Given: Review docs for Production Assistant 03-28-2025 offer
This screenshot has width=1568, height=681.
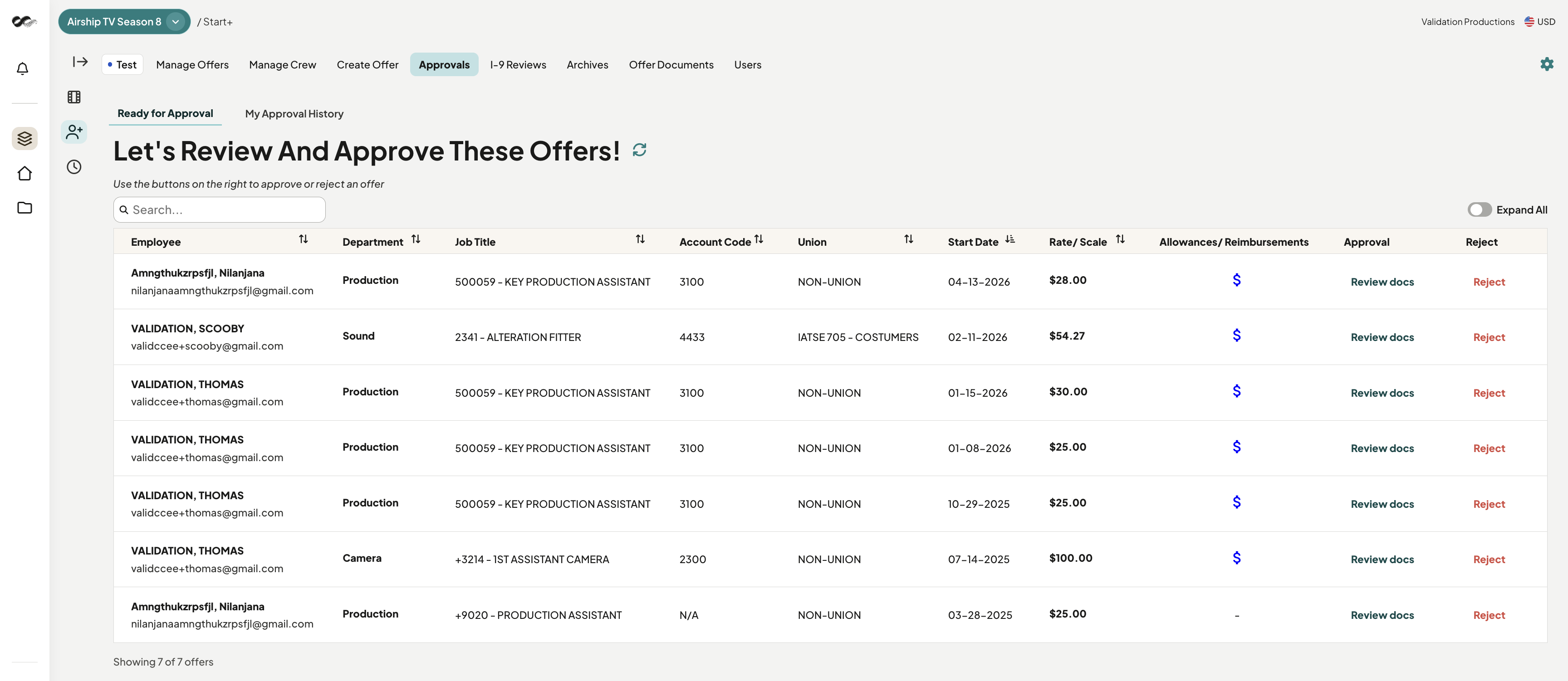Looking at the screenshot, I should (1382, 615).
